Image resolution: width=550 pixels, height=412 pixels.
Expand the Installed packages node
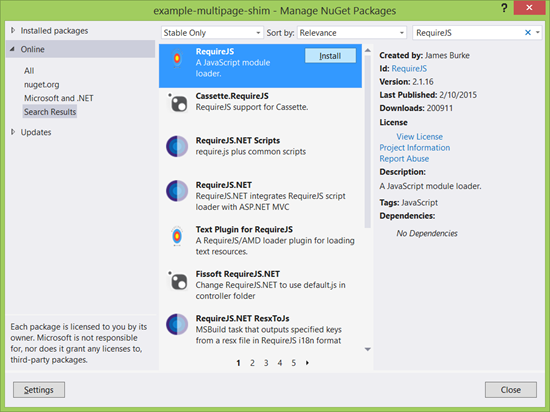(x=13, y=31)
